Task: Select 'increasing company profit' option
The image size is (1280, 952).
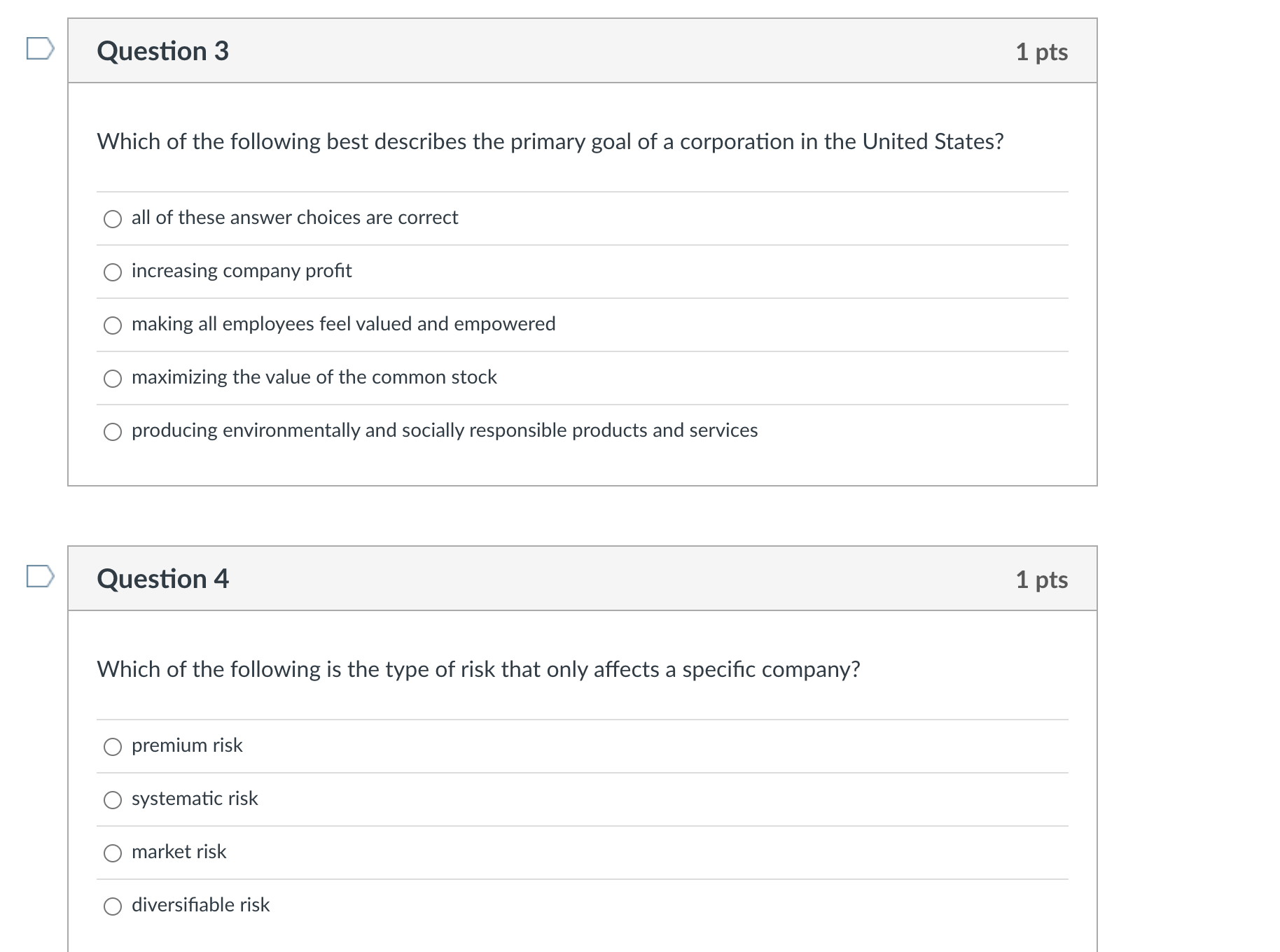Action: [113, 272]
